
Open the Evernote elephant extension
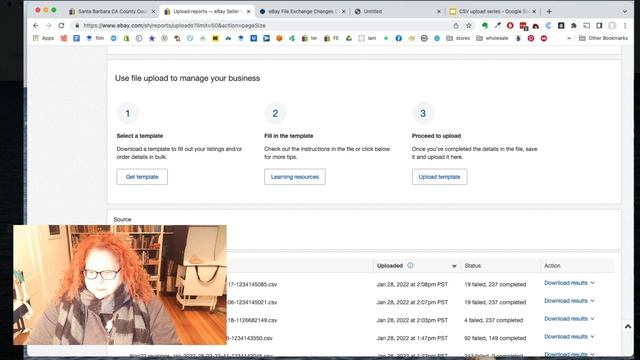coord(484,25)
